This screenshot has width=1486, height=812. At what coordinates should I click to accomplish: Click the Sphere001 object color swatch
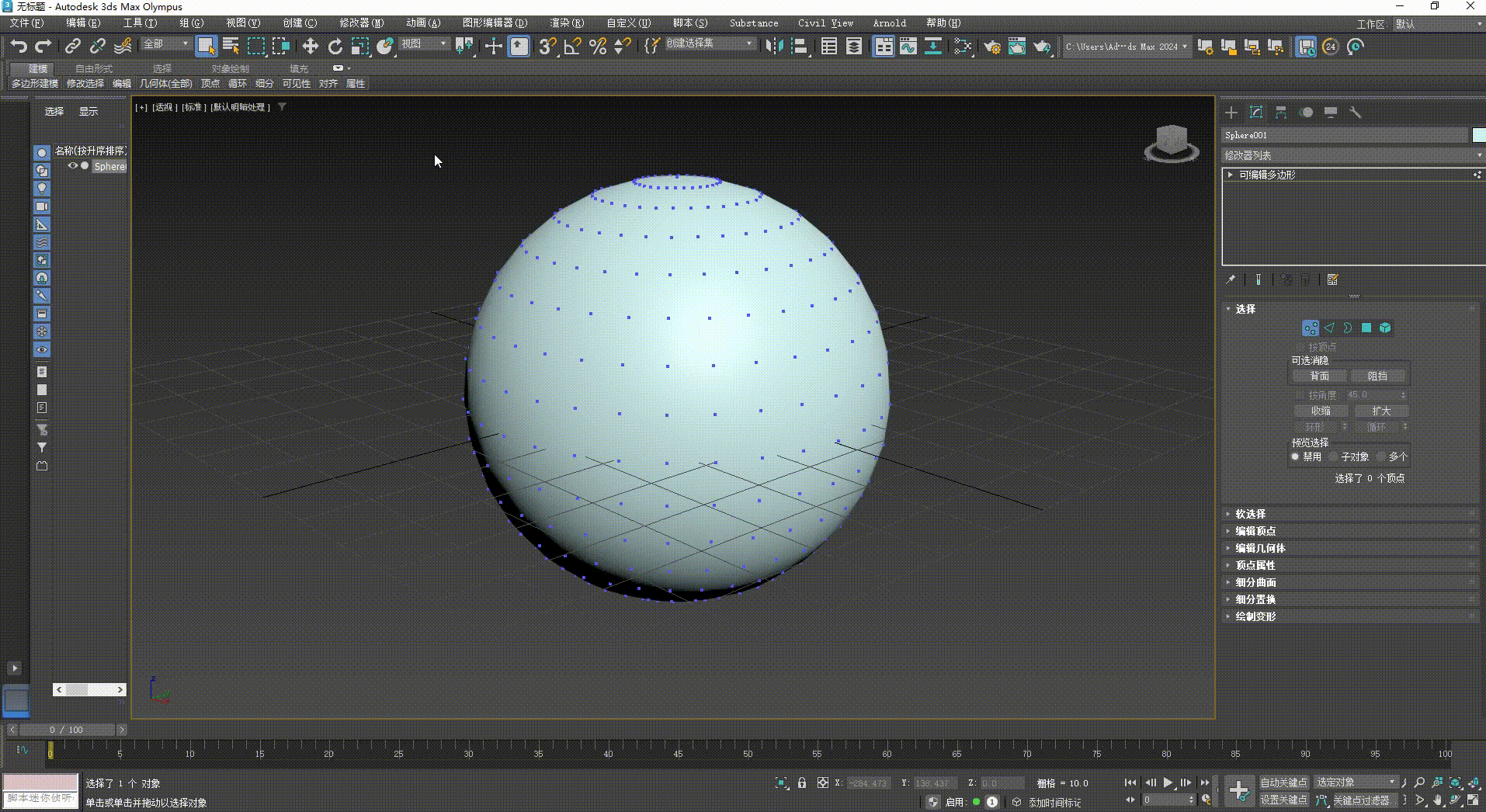1477,134
